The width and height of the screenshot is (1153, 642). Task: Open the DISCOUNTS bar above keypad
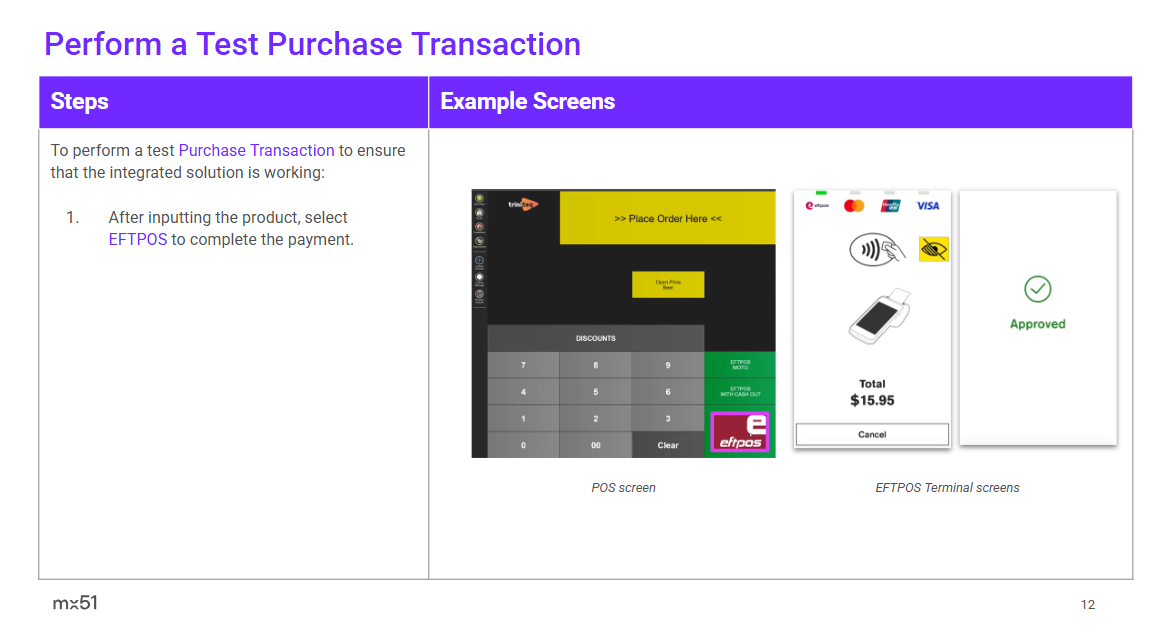[595, 338]
